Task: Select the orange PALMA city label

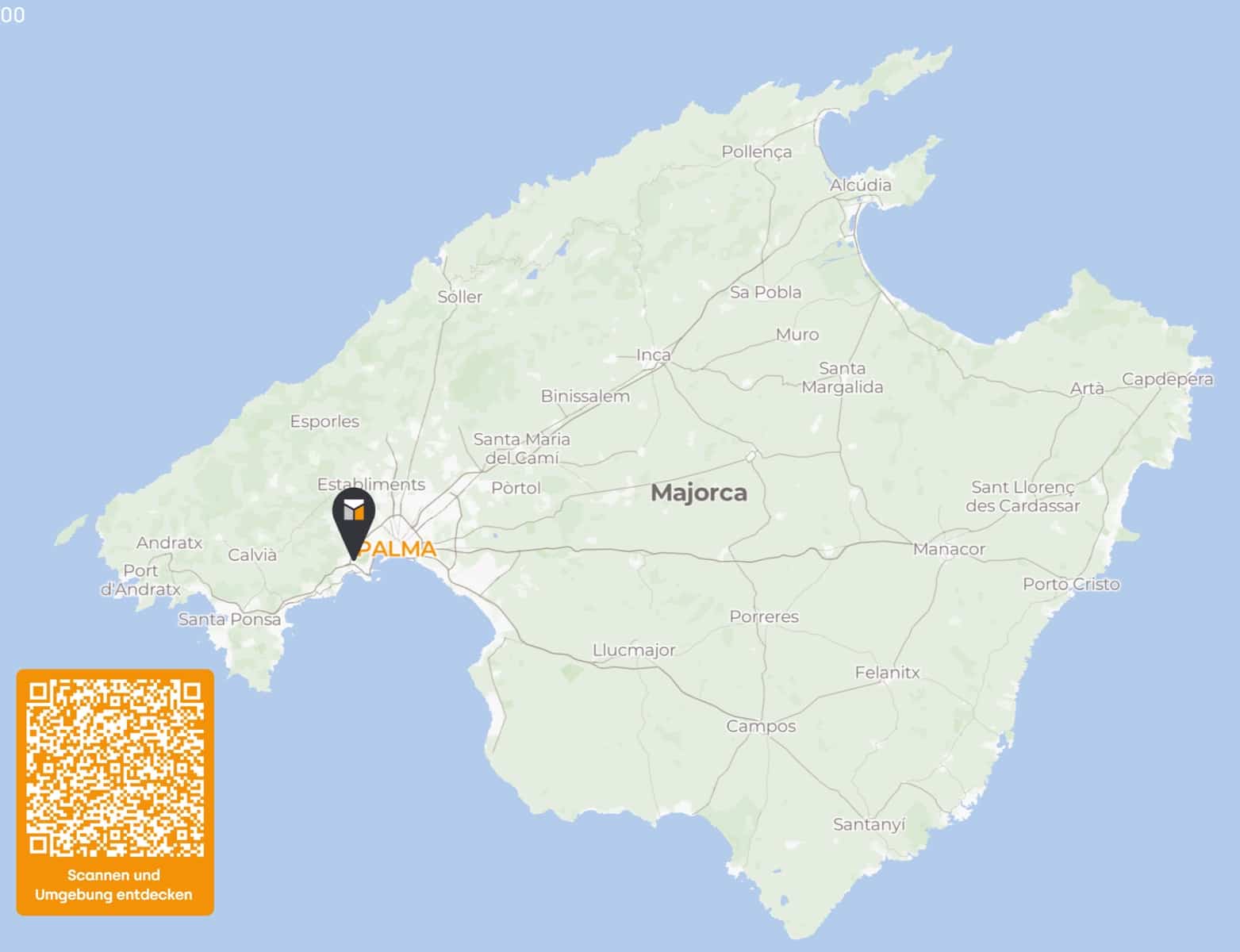Action: click(397, 549)
